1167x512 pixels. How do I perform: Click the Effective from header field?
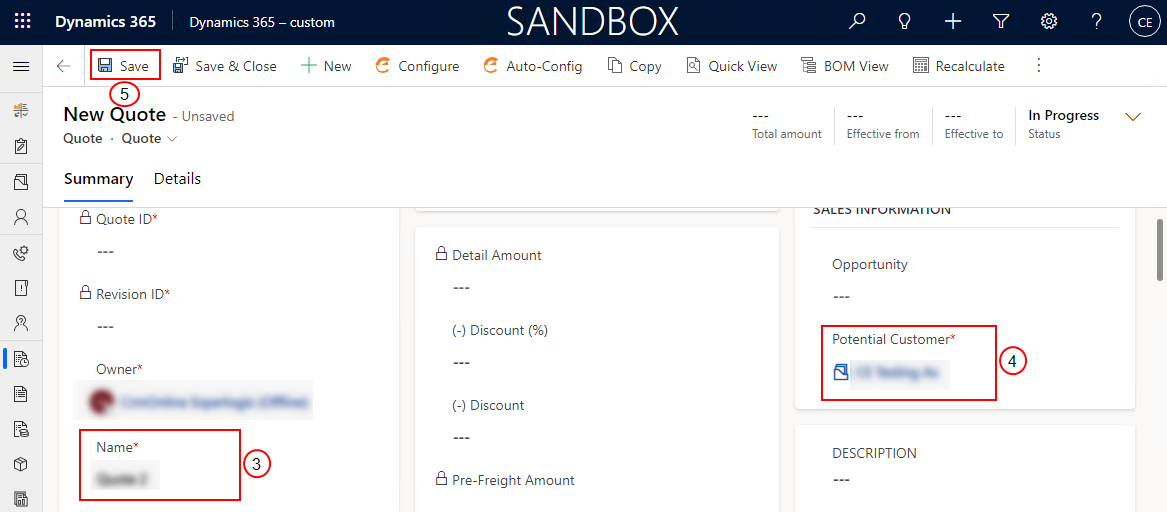[883, 124]
